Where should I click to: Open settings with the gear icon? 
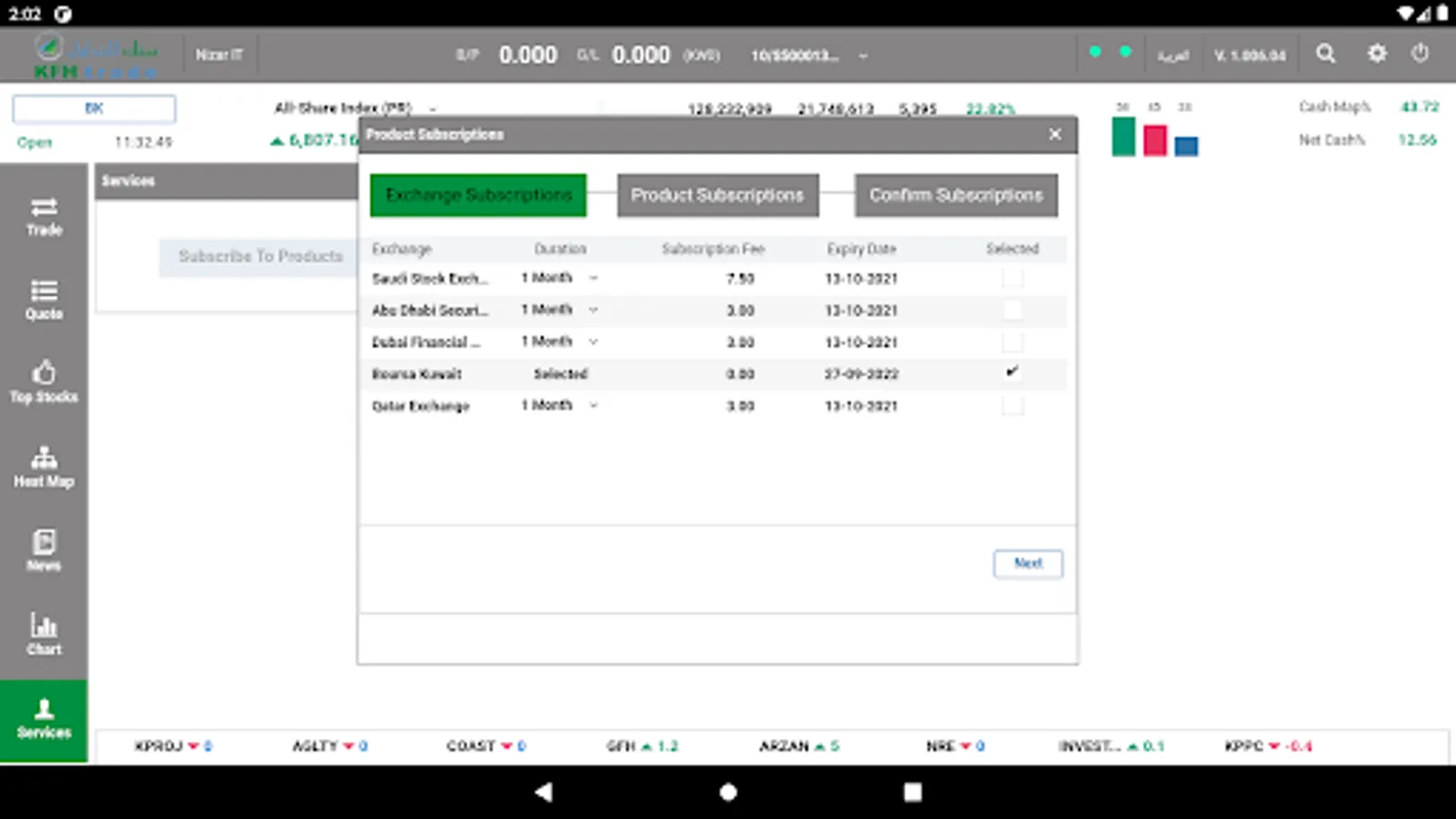pos(1377,54)
